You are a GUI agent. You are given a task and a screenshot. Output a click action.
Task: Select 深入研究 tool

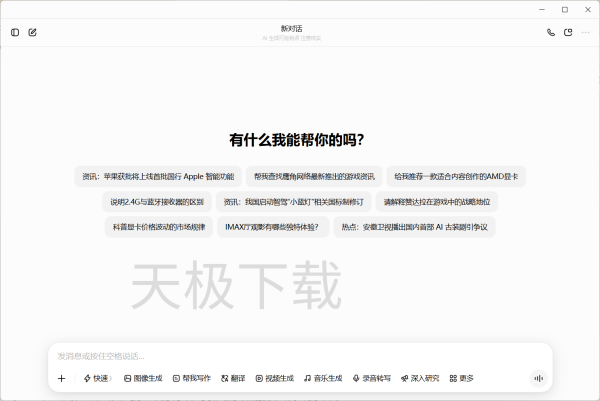pyautogui.click(x=420, y=378)
